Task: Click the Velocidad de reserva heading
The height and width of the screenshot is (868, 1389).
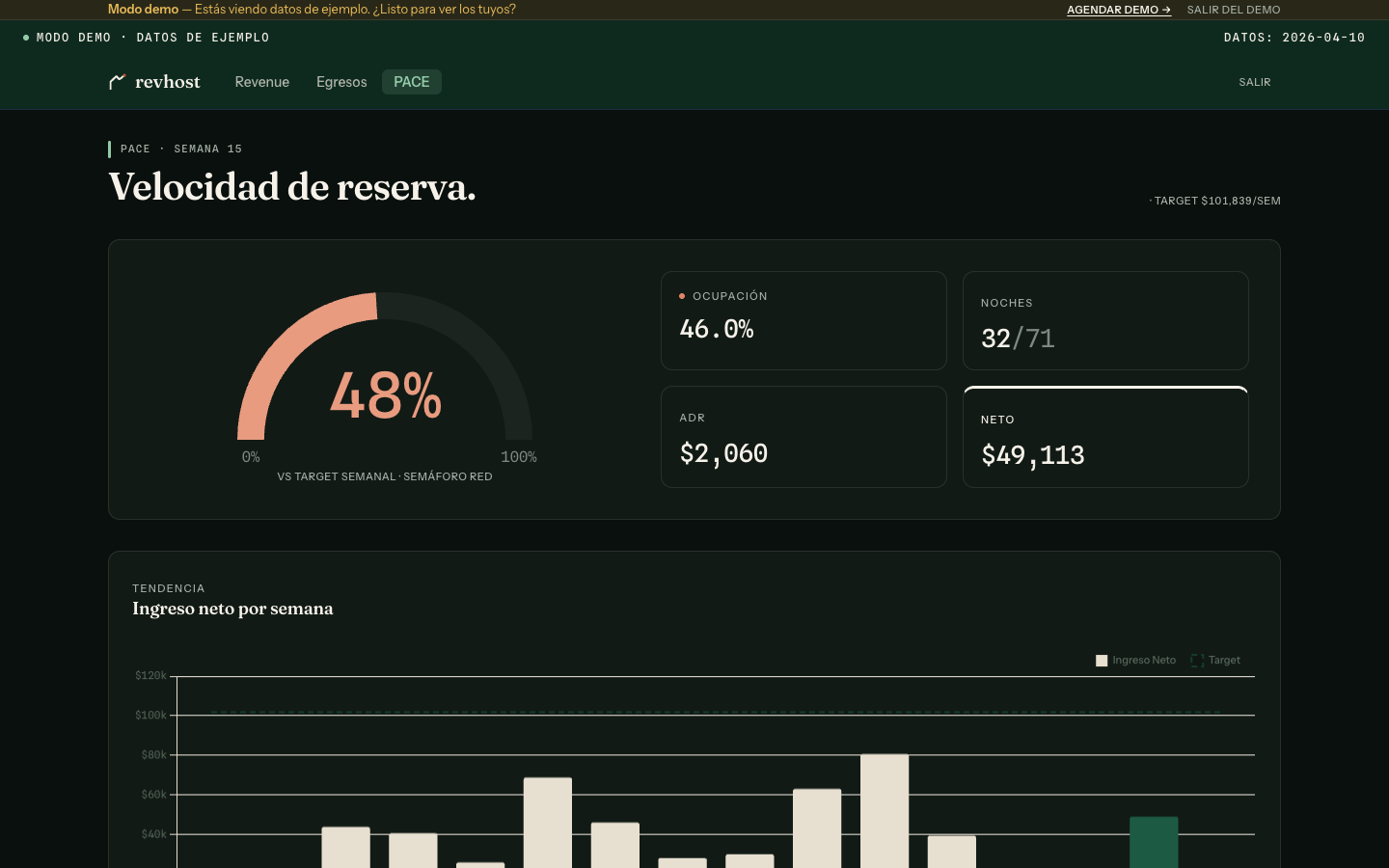Action: click(x=292, y=187)
